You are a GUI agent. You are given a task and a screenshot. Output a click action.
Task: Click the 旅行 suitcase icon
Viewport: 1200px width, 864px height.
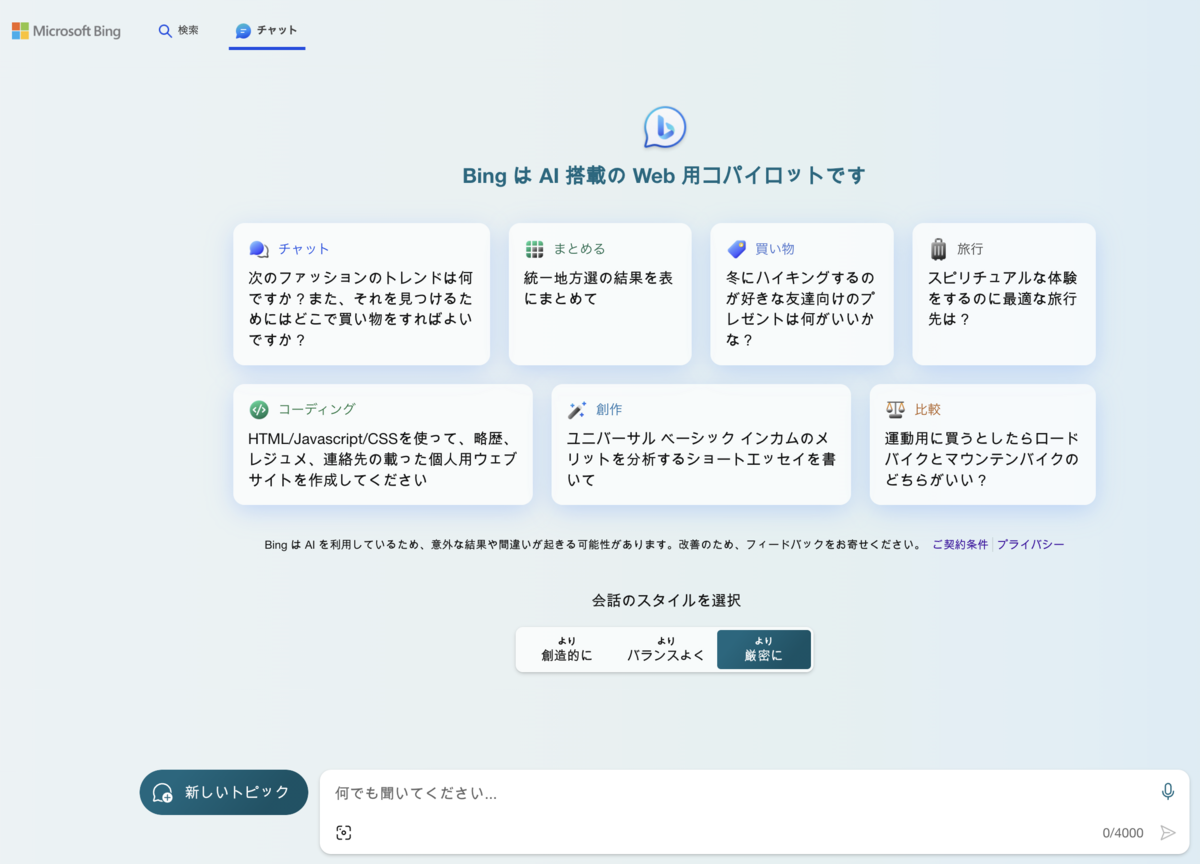(x=938, y=249)
